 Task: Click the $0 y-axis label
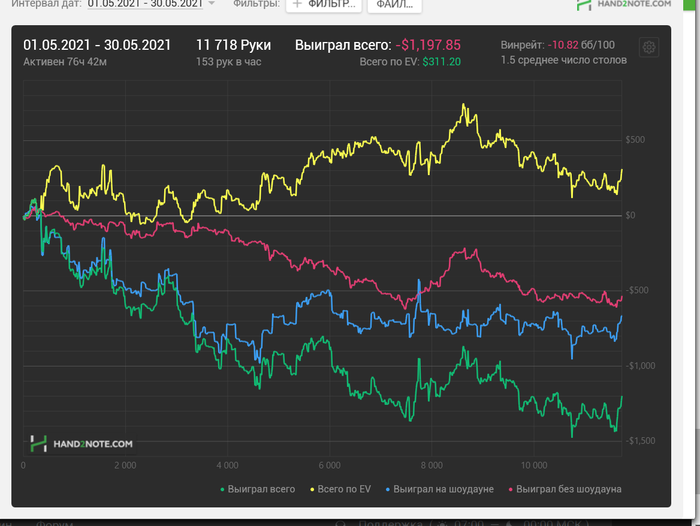pyautogui.click(x=630, y=215)
